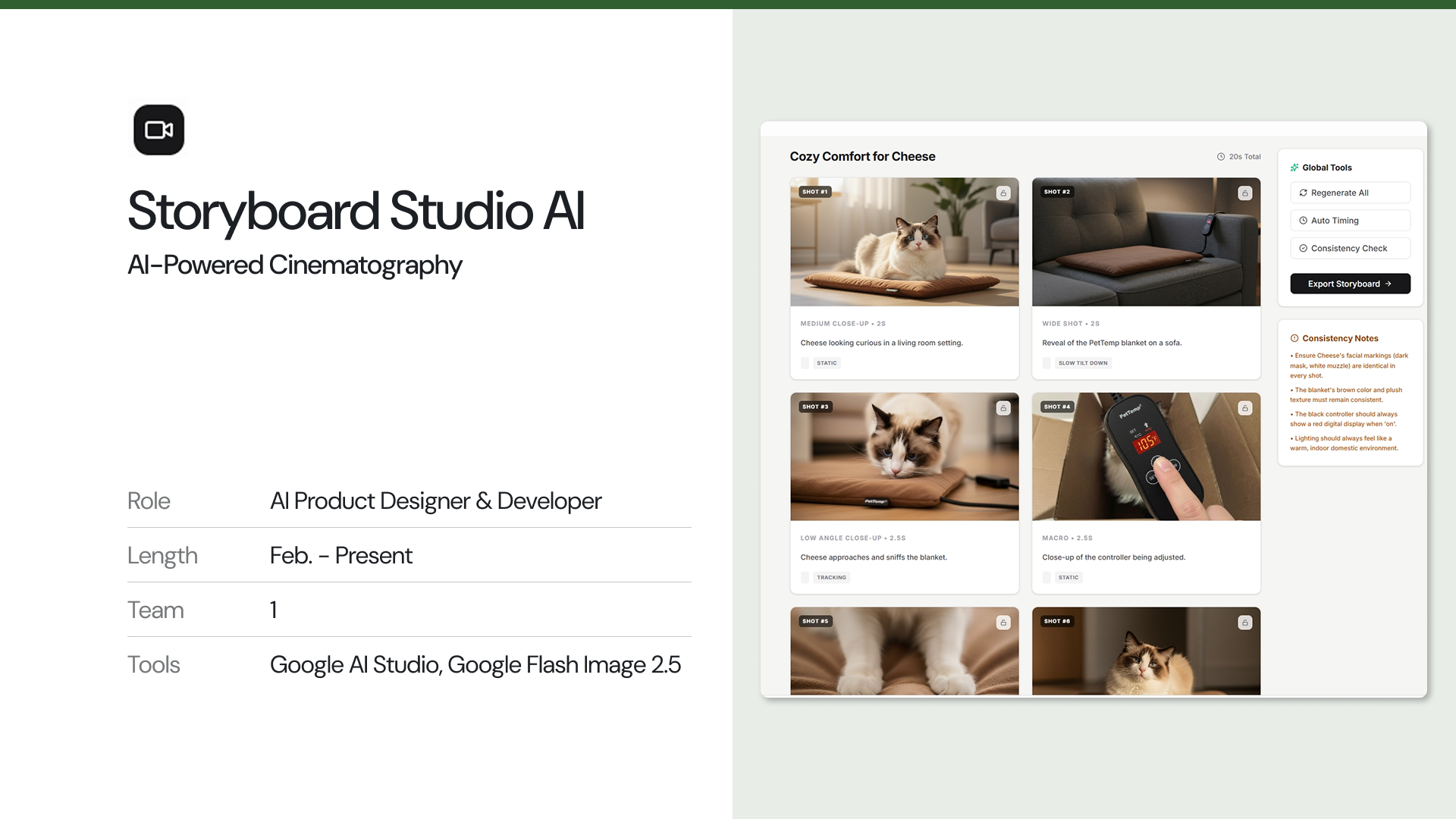
Task: Toggle the lock icon on Shot #3
Action: click(x=1003, y=408)
